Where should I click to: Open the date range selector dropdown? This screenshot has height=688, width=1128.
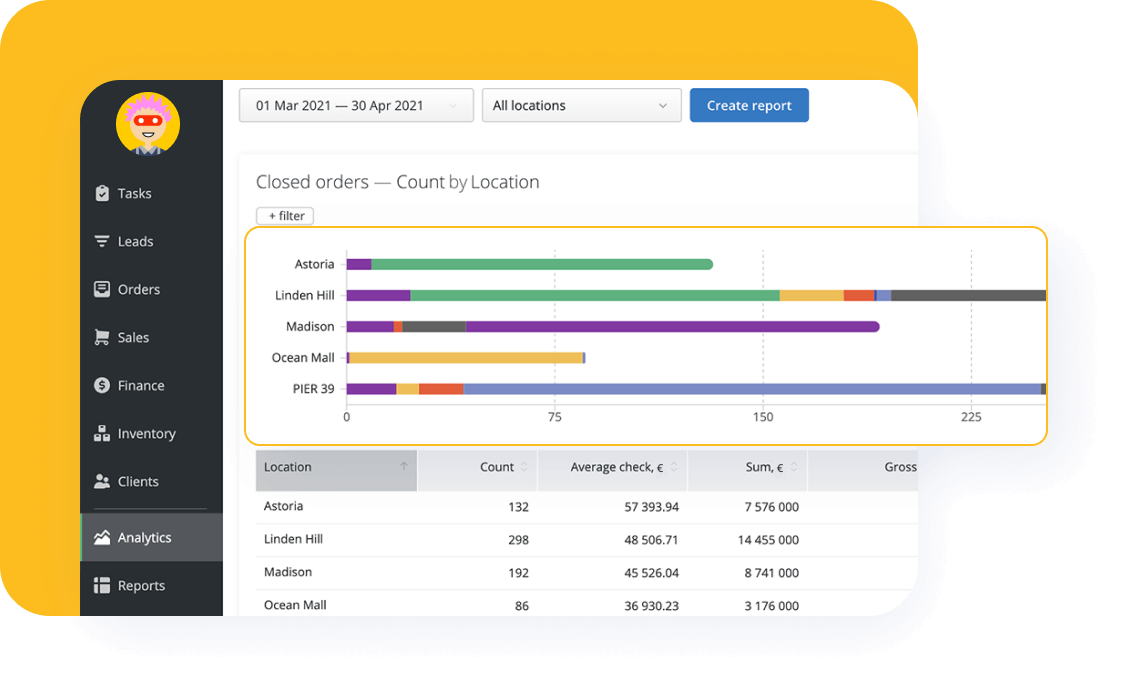355,105
